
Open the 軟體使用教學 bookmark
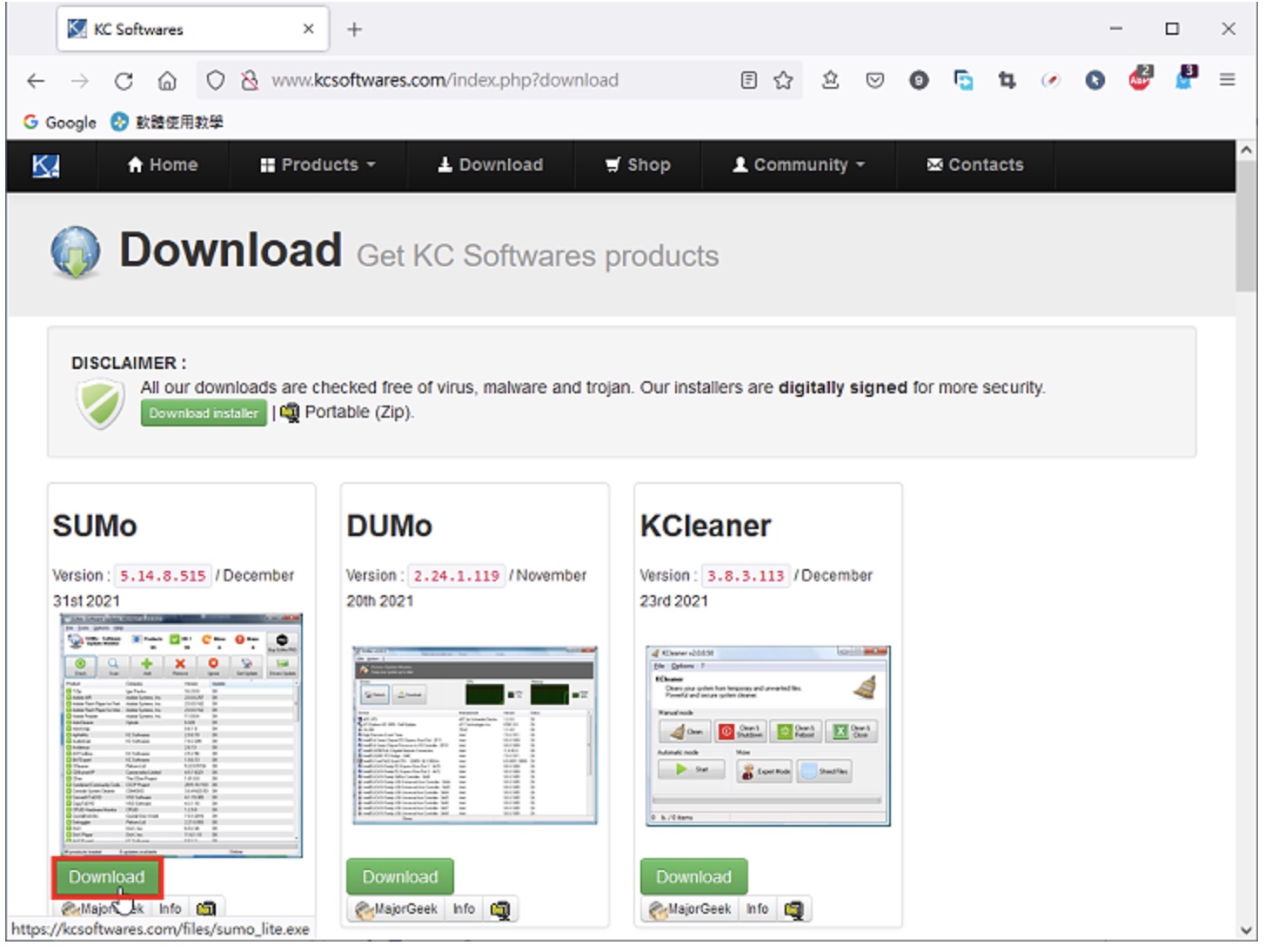point(167,123)
